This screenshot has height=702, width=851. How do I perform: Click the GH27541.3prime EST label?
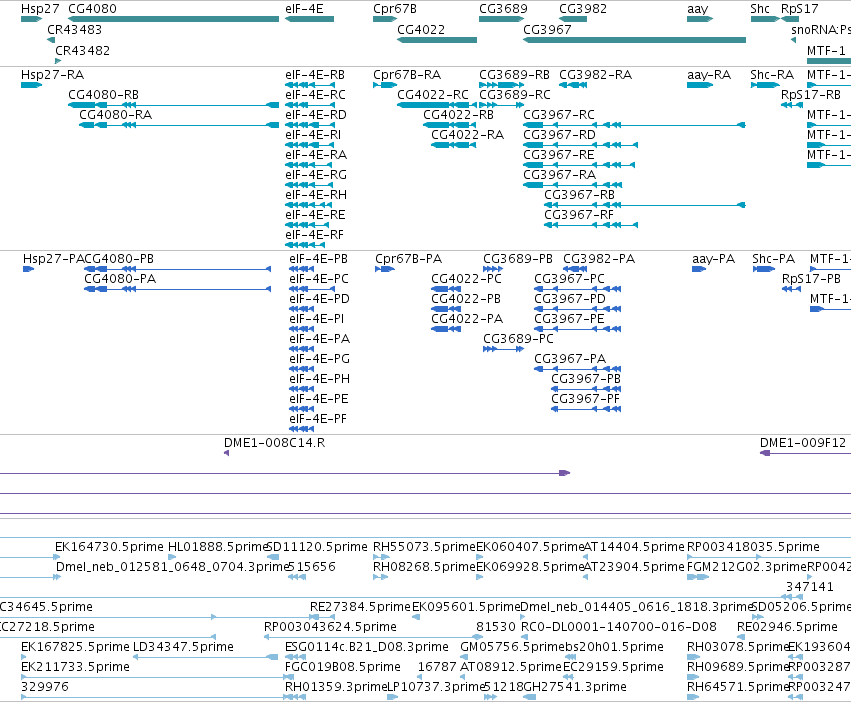[x=575, y=686]
